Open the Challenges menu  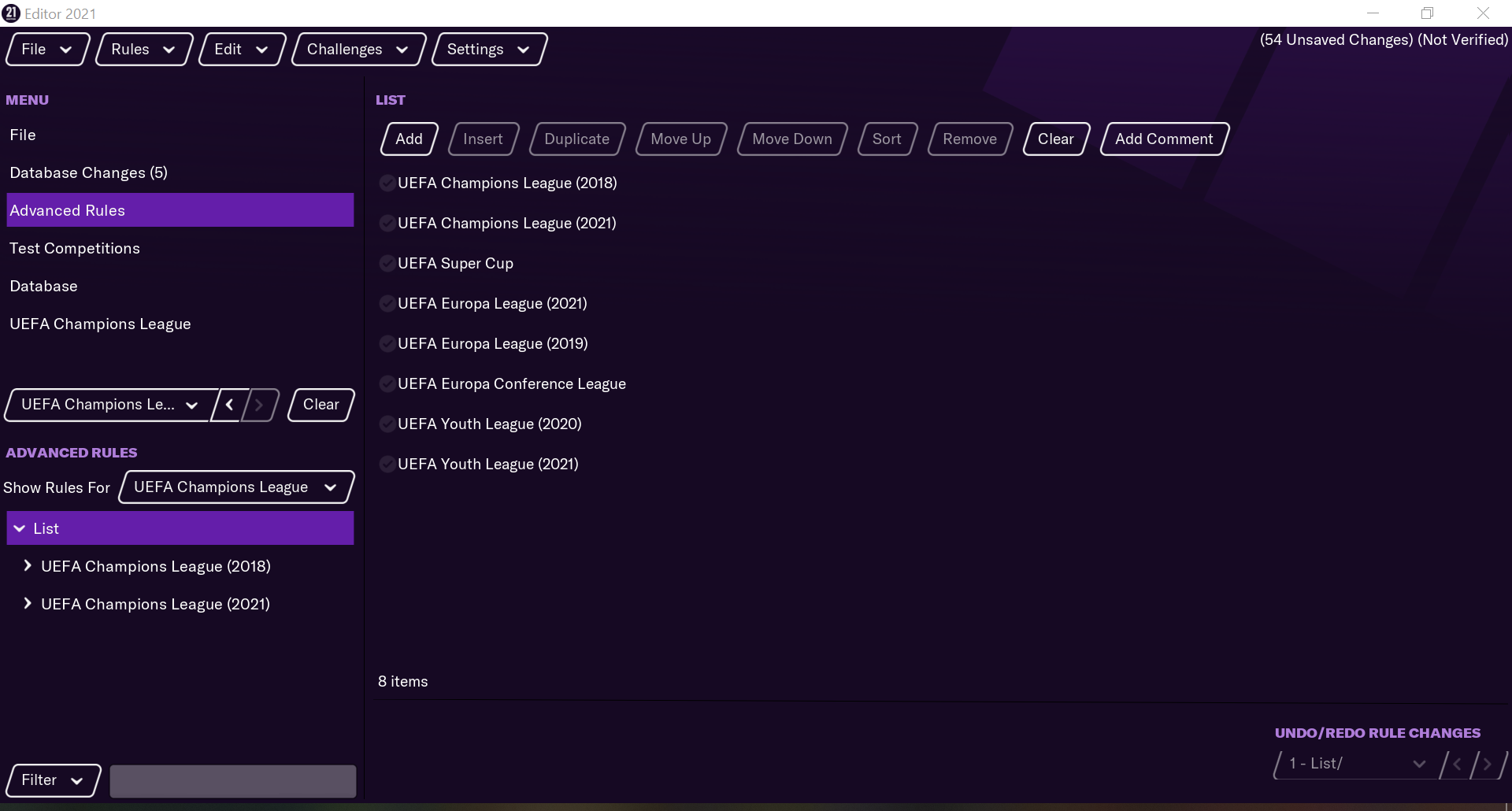[x=358, y=50]
